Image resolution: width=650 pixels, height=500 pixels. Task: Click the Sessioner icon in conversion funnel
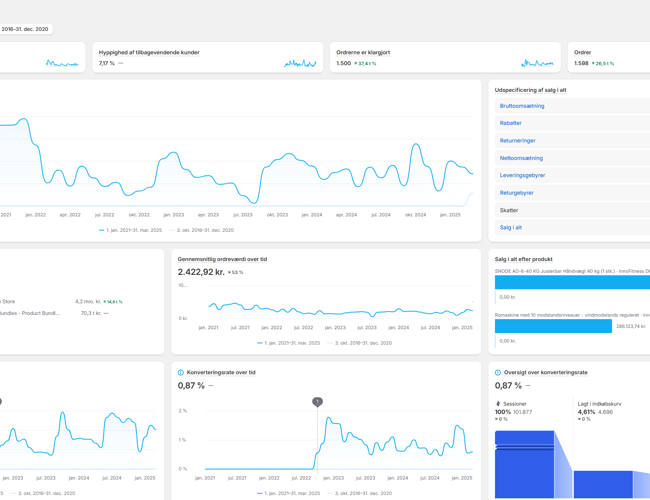498,404
